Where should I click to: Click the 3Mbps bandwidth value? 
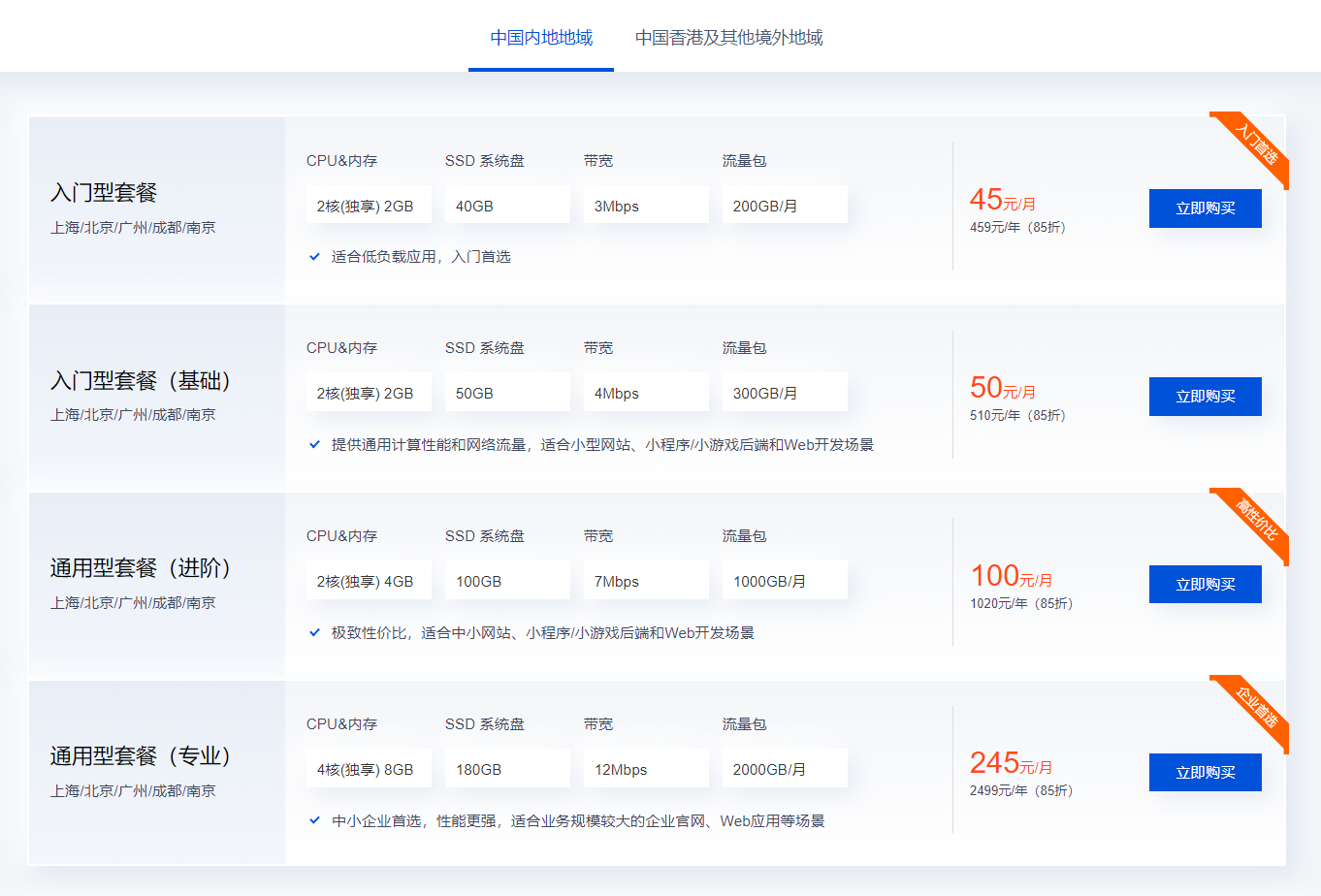pos(646,206)
